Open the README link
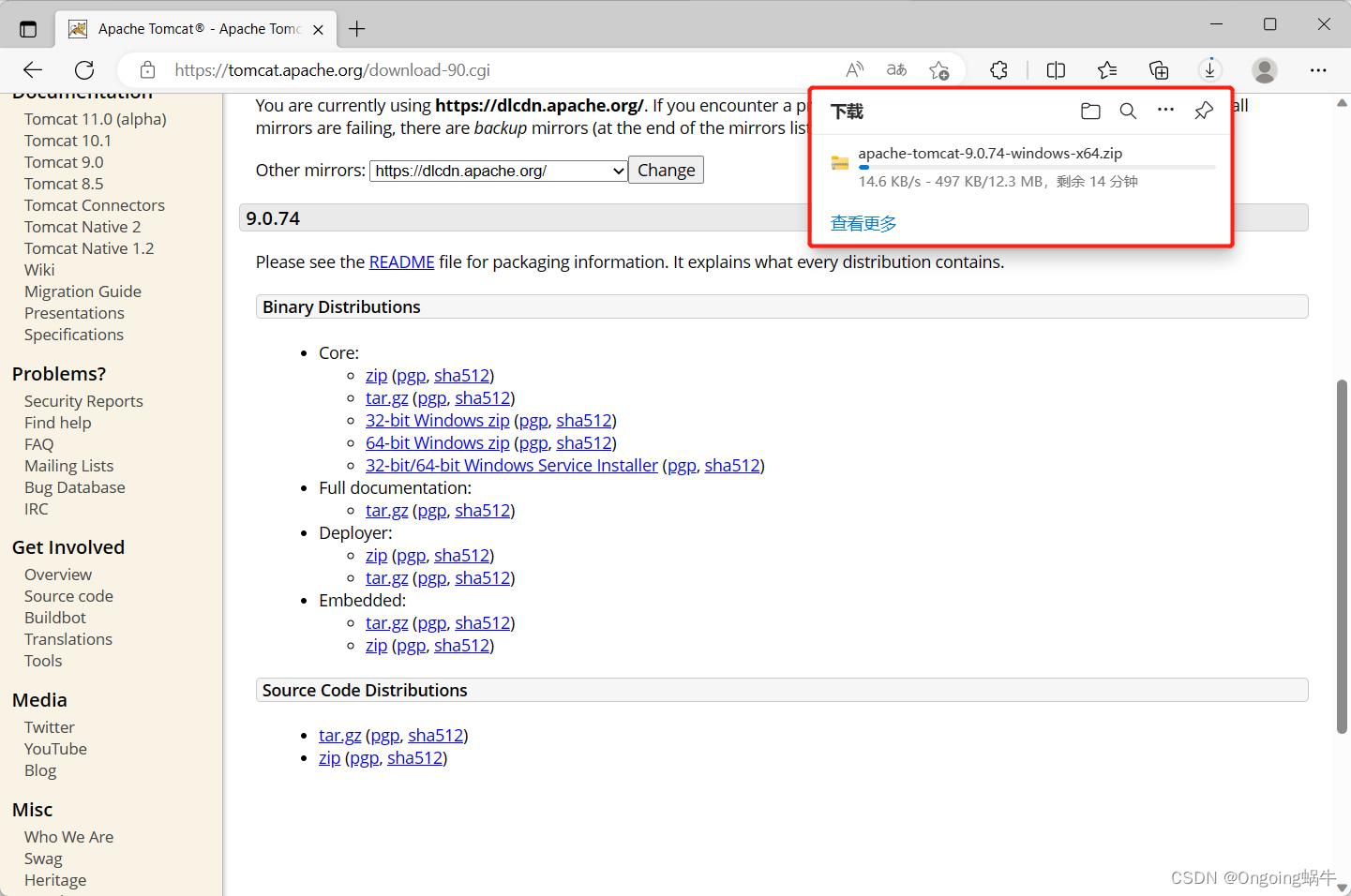This screenshot has height=896, width=1351. point(401,261)
